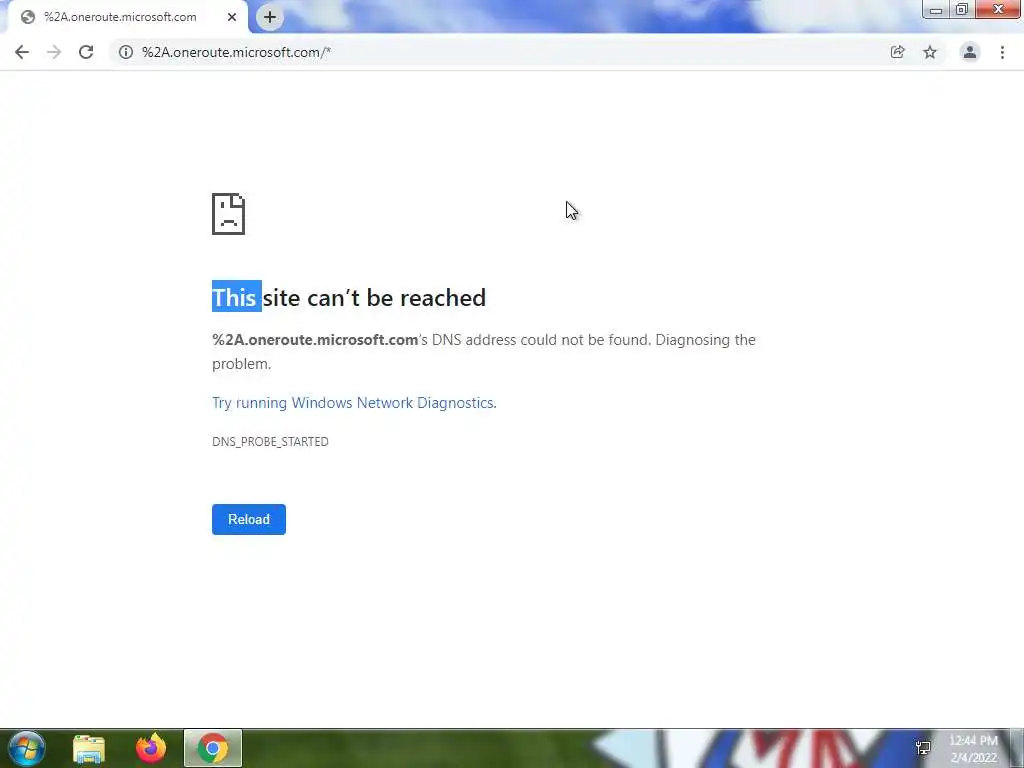Click Chrome icon on the taskbar
Viewport: 1024px width, 768px height.
click(x=213, y=748)
